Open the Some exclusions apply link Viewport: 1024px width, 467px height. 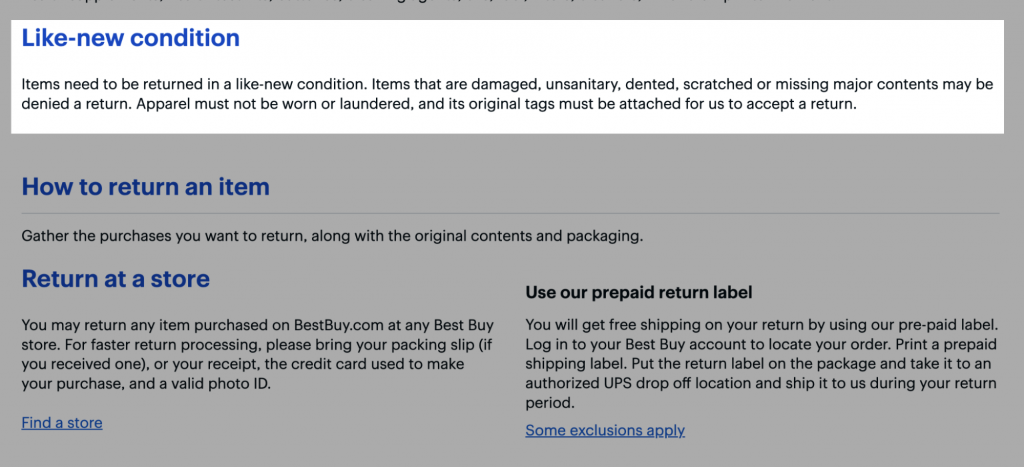coord(605,430)
